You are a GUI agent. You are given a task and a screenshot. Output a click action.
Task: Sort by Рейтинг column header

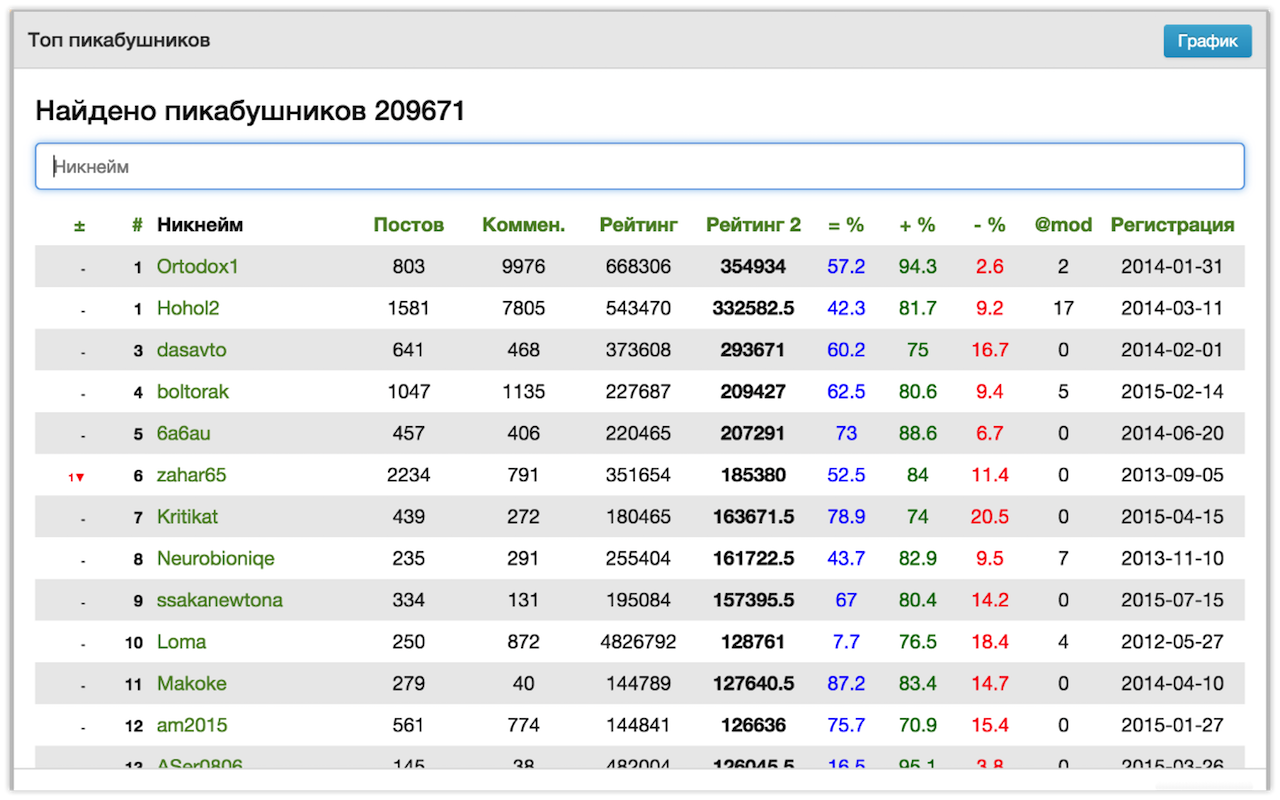638,225
